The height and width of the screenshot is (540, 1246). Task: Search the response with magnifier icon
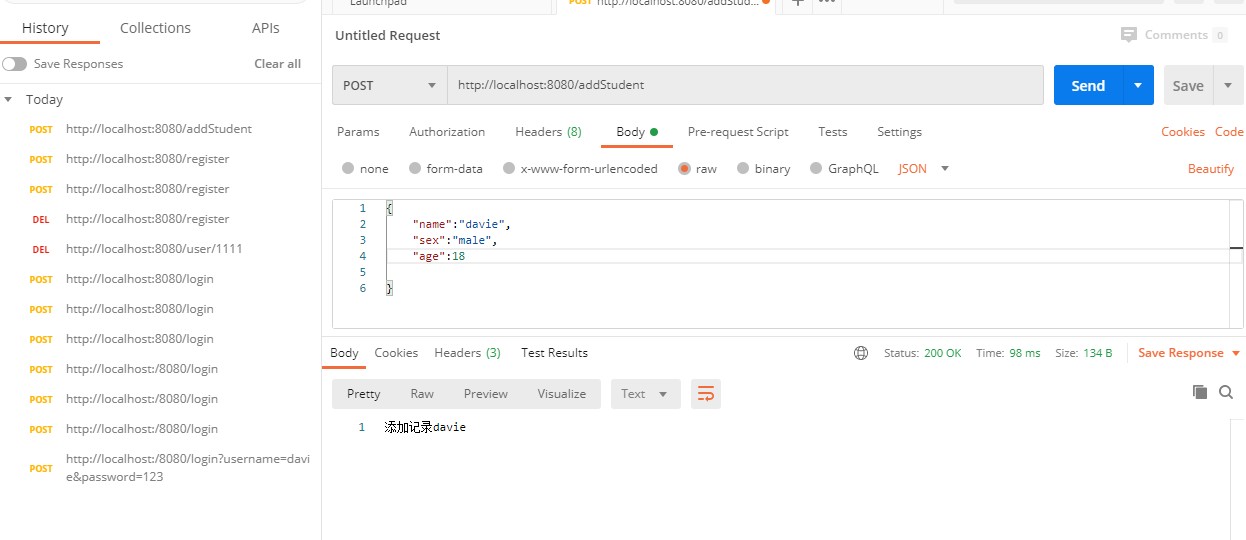pos(1226,392)
